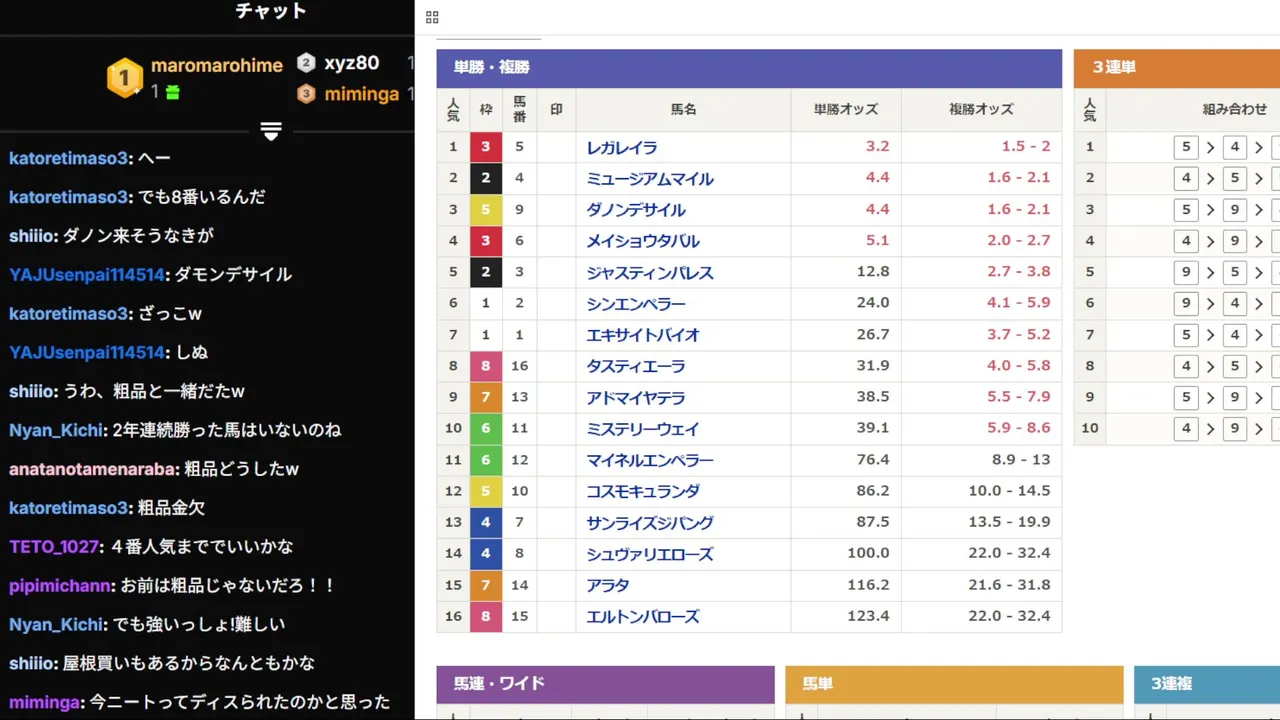Open horse ダノンデサイル link

pyautogui.click(x=636, y=210)
